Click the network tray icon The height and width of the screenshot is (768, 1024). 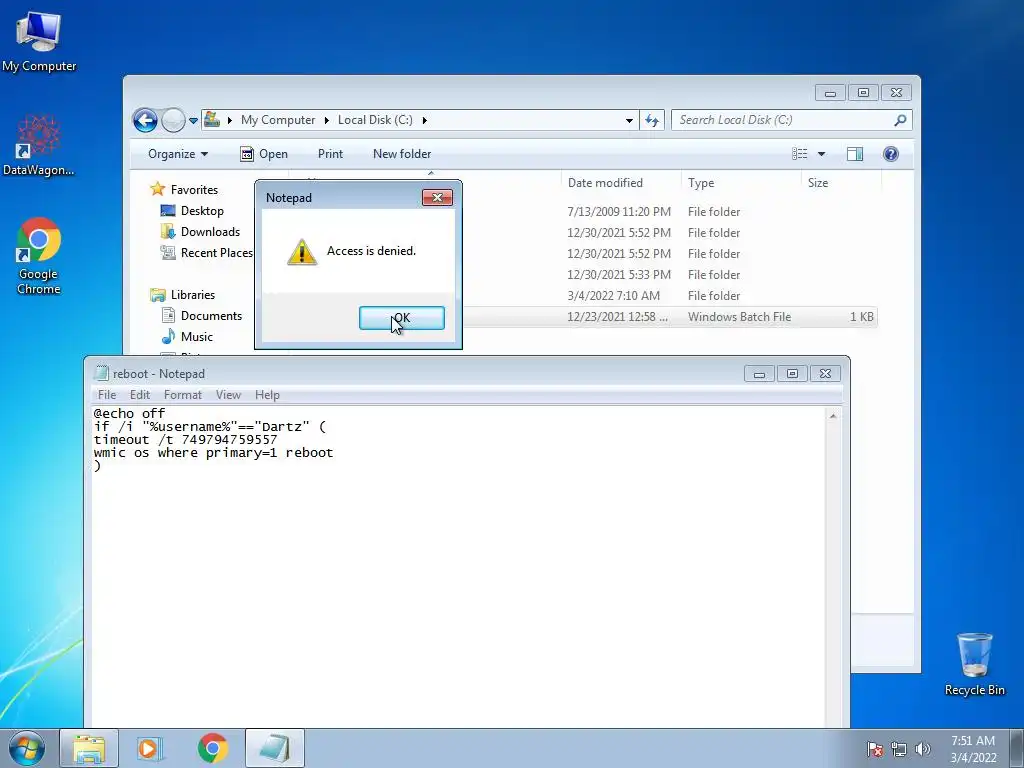coord(899,749)
